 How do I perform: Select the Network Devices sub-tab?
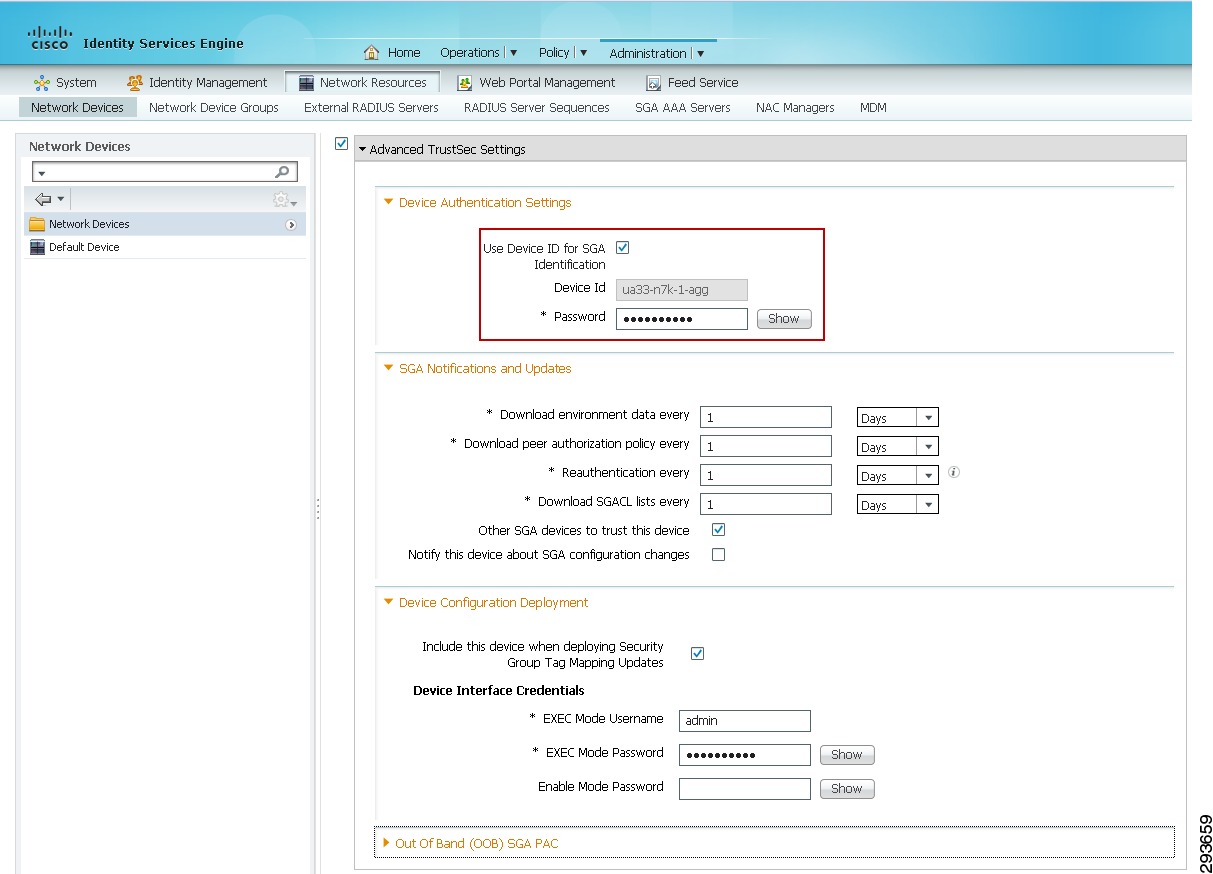[x=78, y=107]
